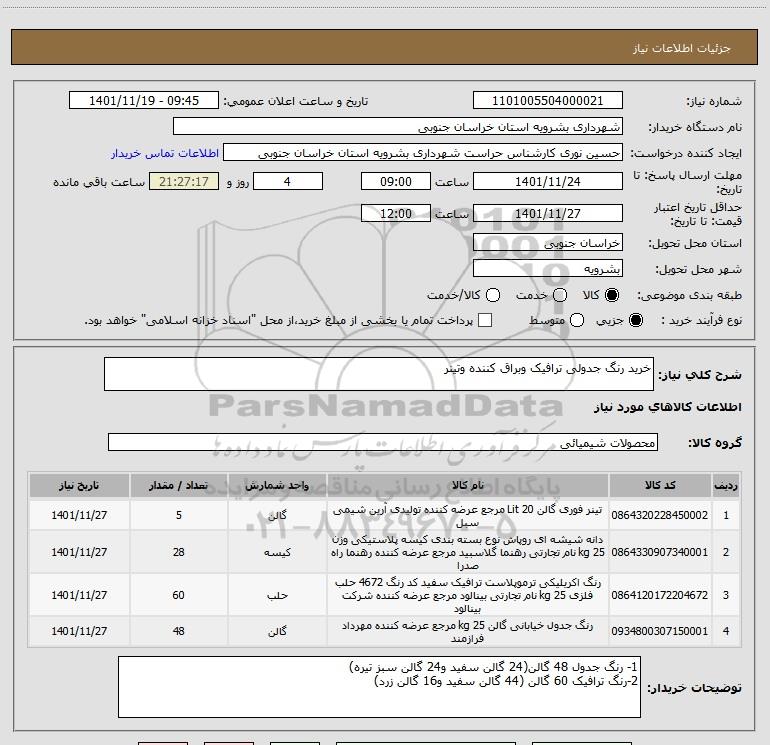Click the delivery city field بشرویه

[548, 269]
